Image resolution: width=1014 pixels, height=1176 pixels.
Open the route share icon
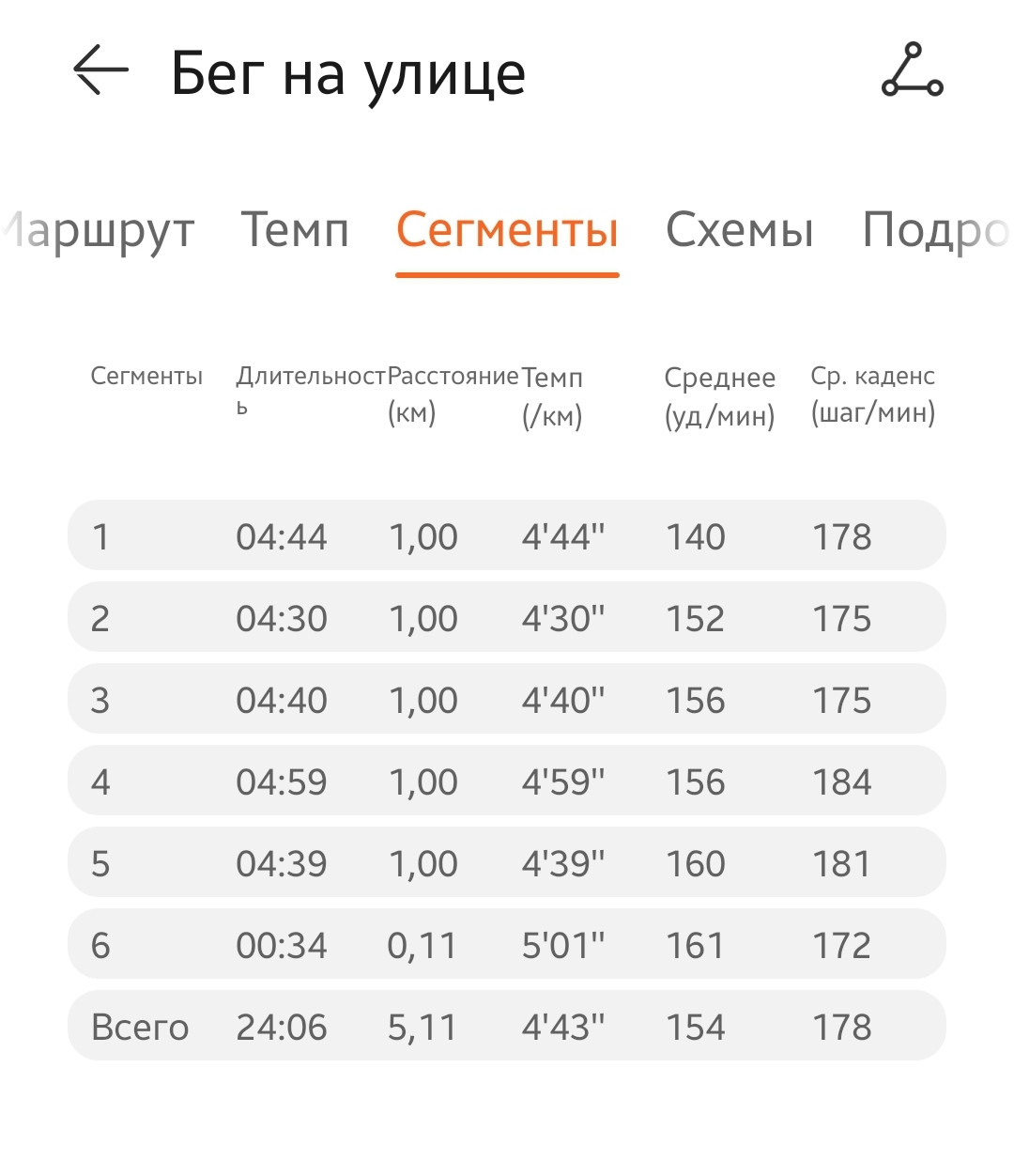coord(912,70)
